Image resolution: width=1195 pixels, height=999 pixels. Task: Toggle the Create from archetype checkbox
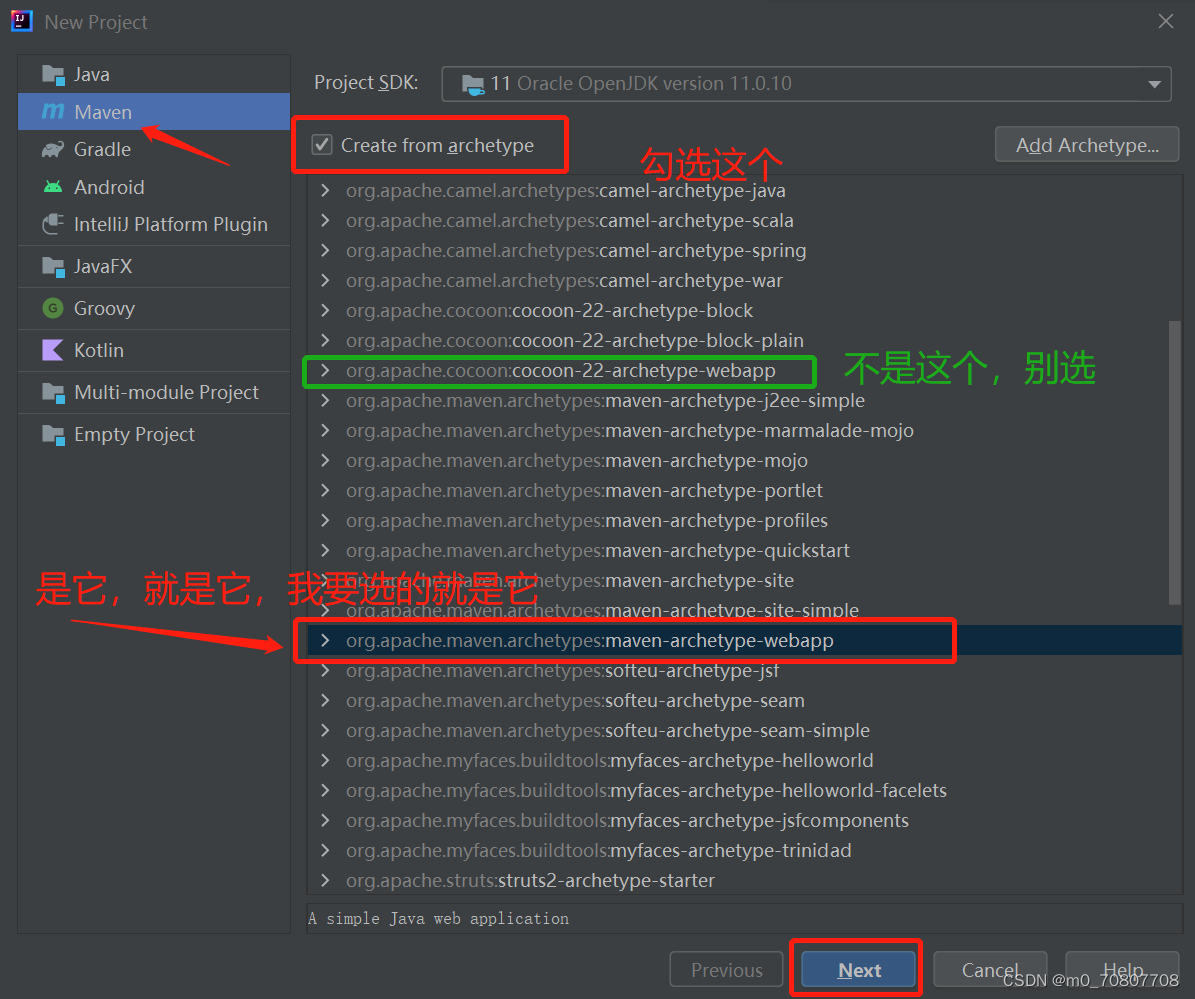point(322,145)
